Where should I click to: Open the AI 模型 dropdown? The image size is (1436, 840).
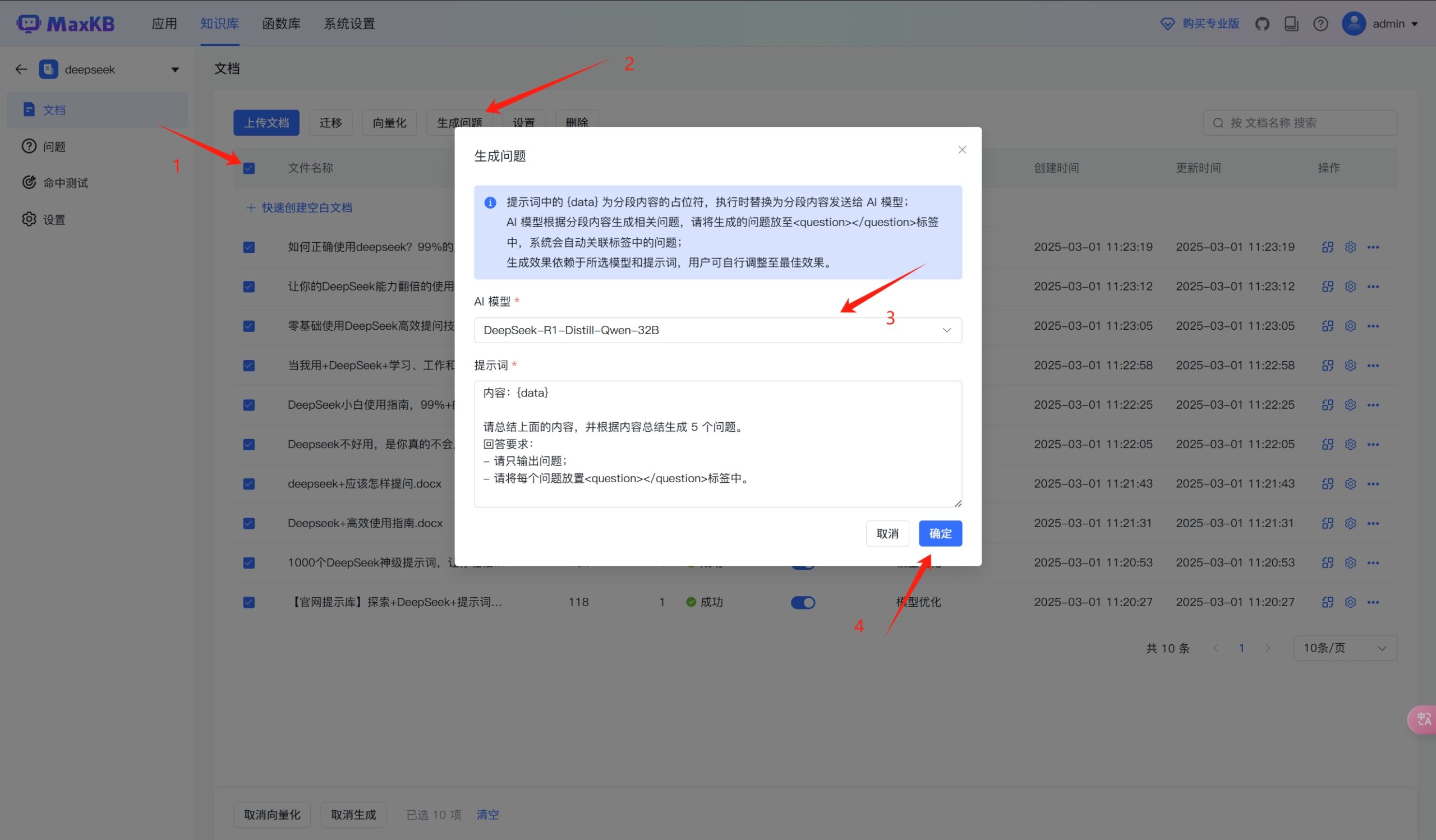(x=717, y=330)
